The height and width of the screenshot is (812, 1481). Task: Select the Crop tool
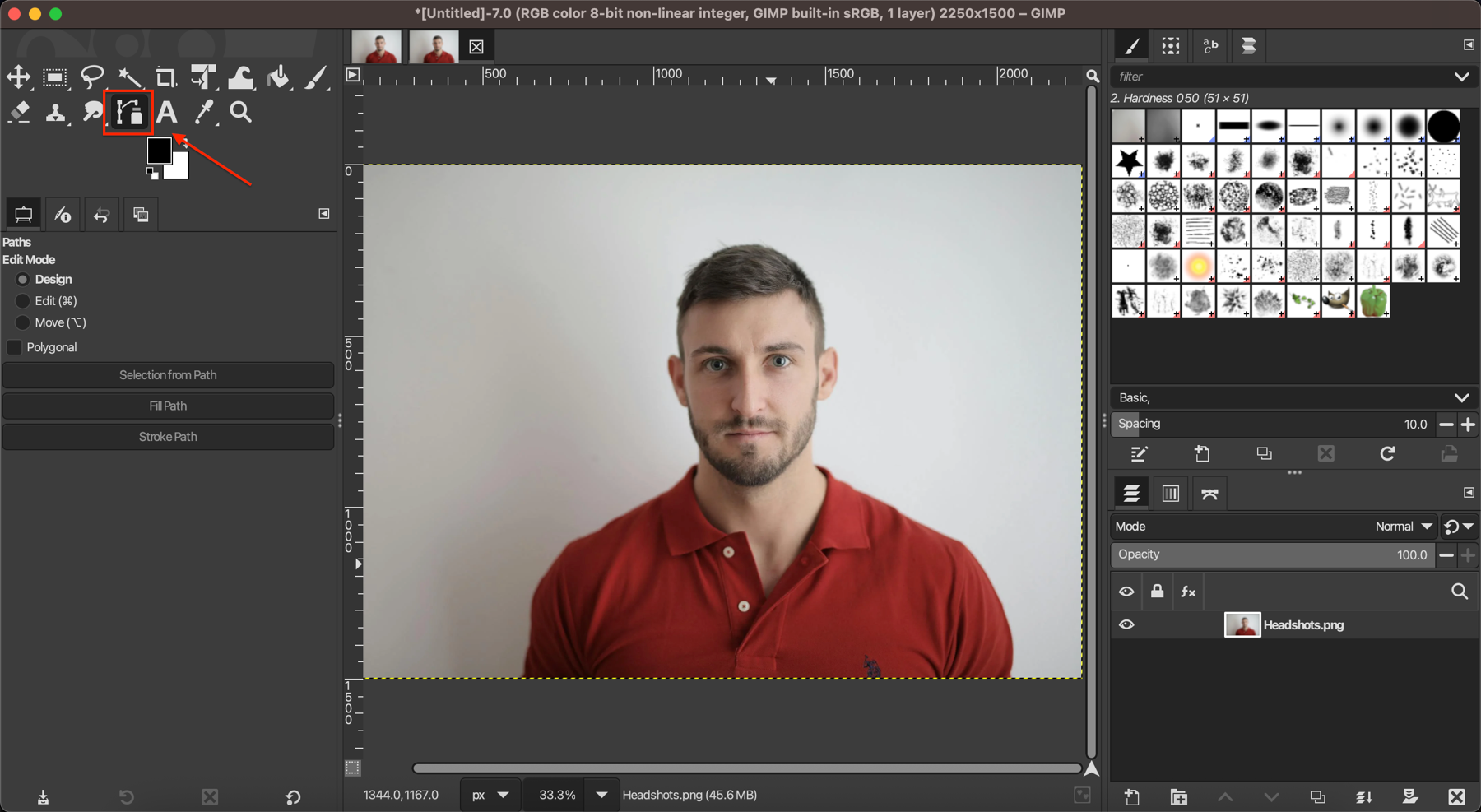pyautogui.click(x=165, y=77)
